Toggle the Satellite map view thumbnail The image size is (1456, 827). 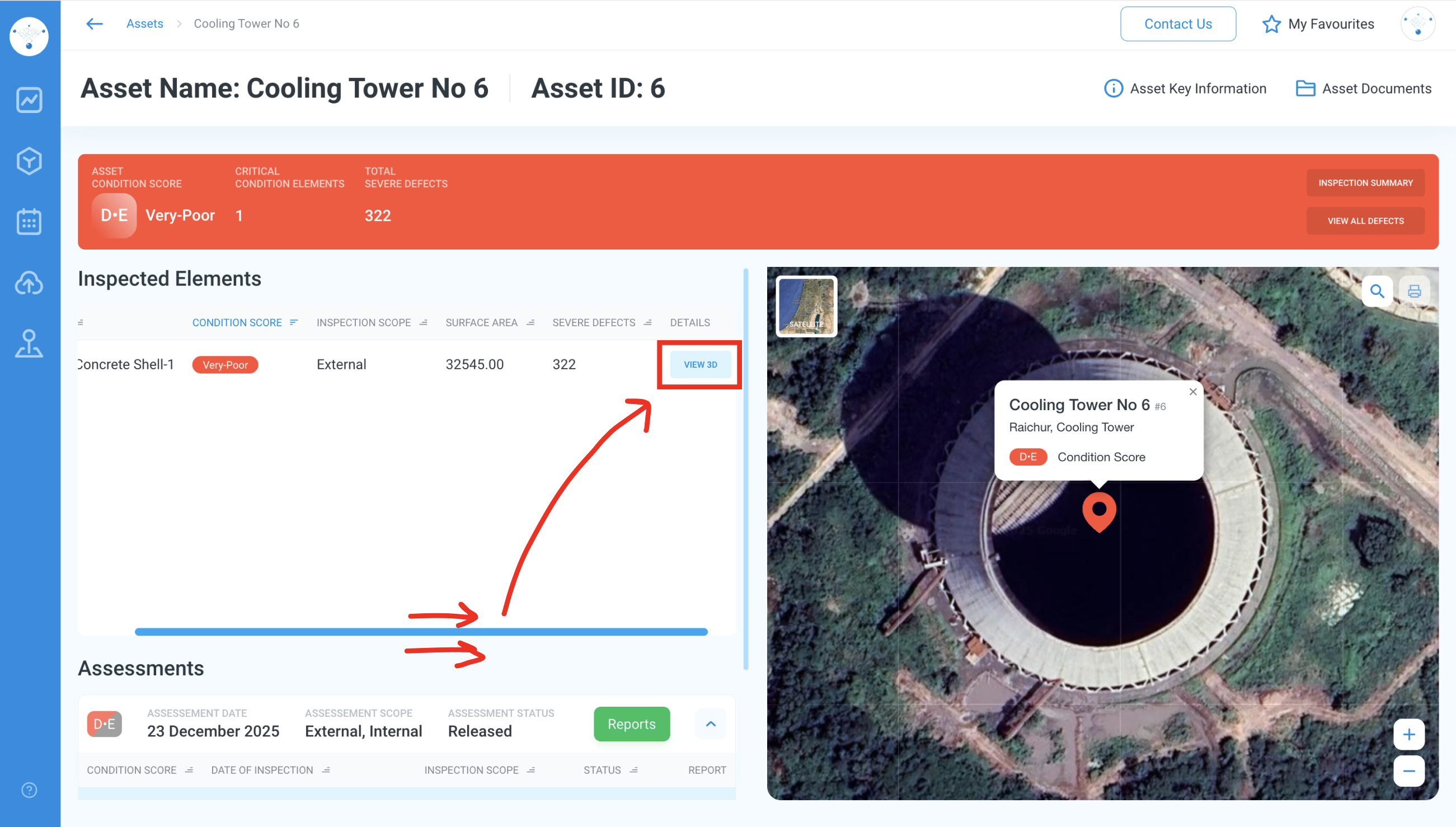pyautogui.click(x=806, y=306)
